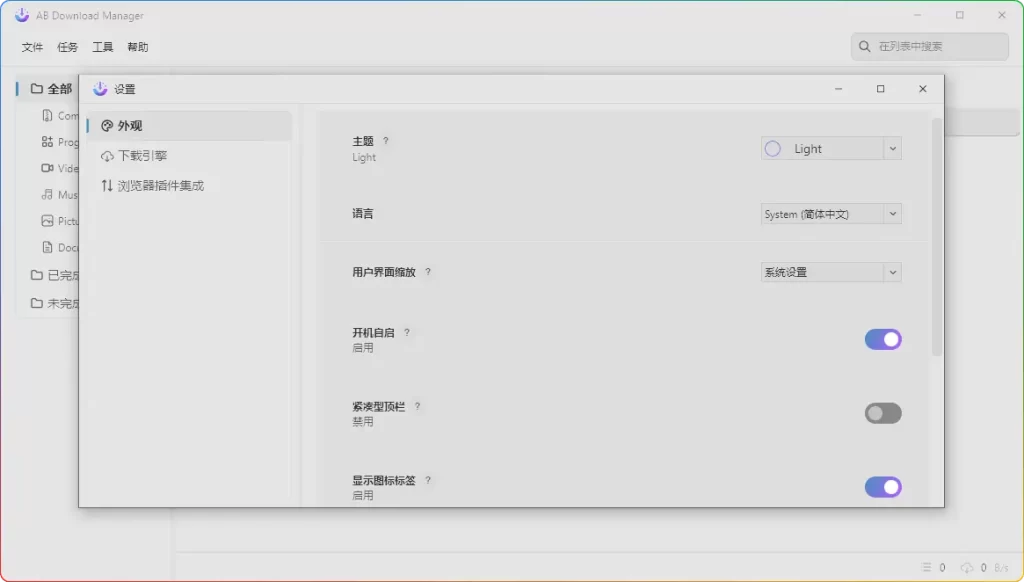
Task: Open the 任务 menu in main window
Action: pyautogui.click(x=67, y=47)
